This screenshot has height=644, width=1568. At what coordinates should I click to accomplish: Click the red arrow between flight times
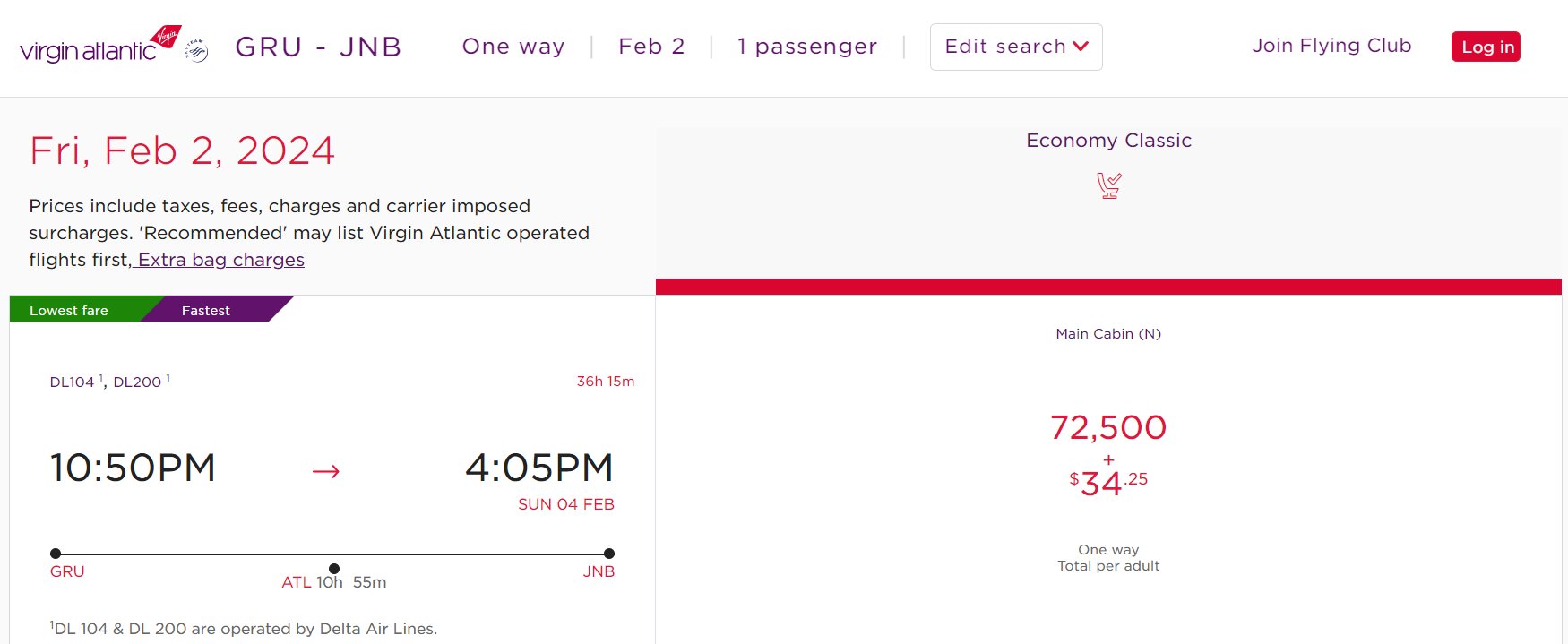[x=325, y=471]
